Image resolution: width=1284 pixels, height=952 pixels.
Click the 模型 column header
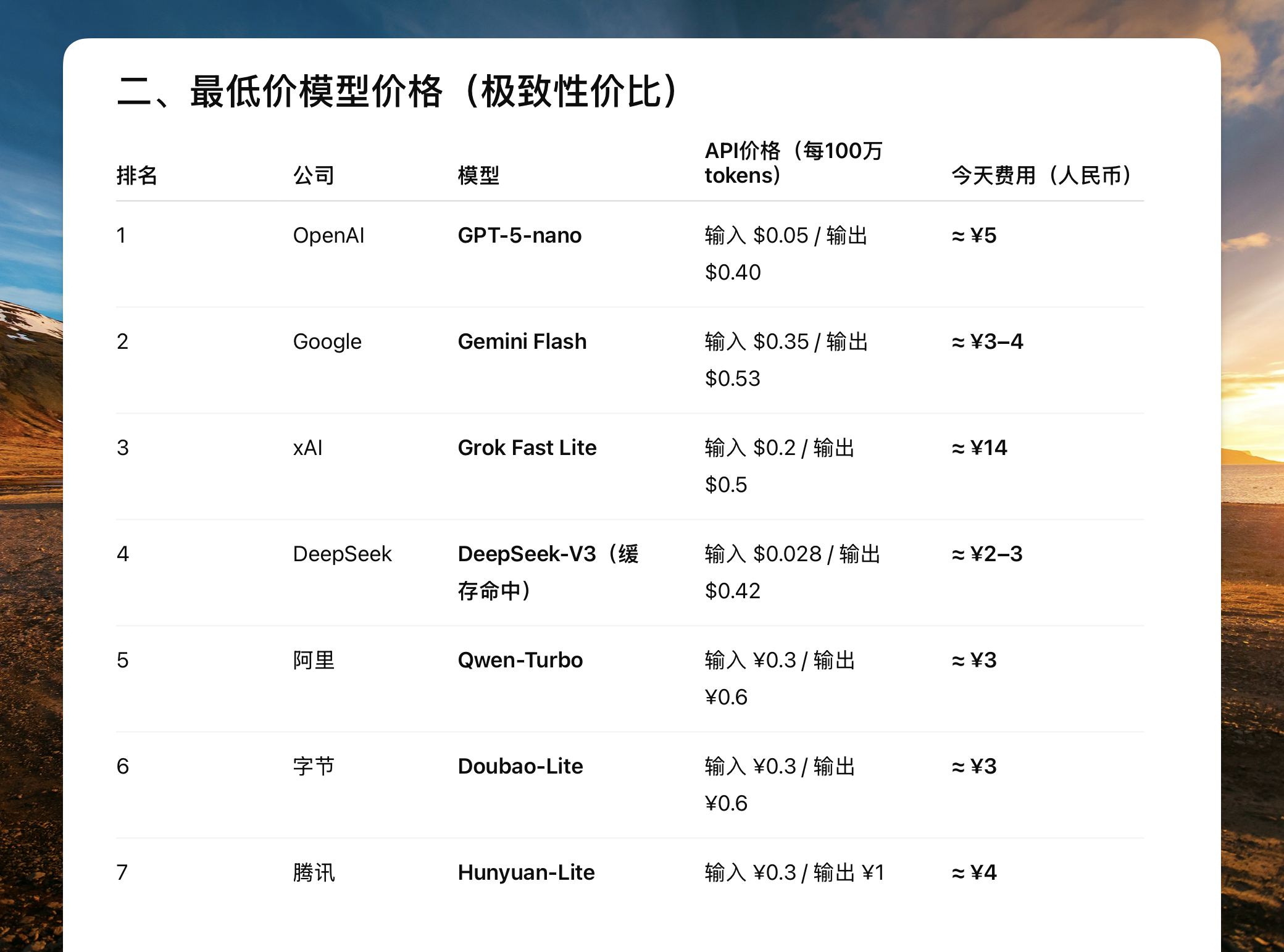[x=478, y=176]
